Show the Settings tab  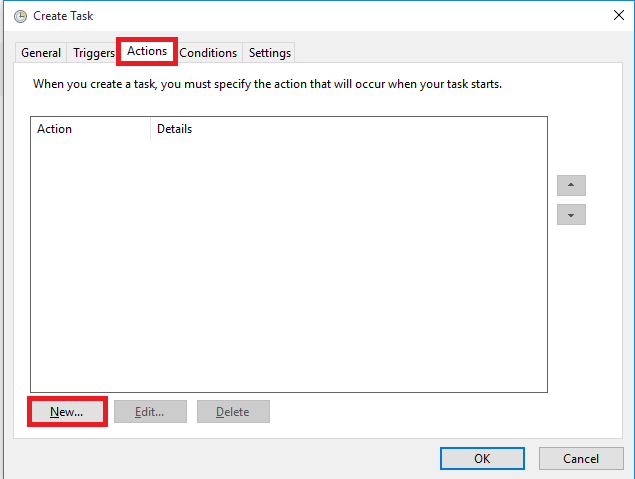click(x=270, y=53)
